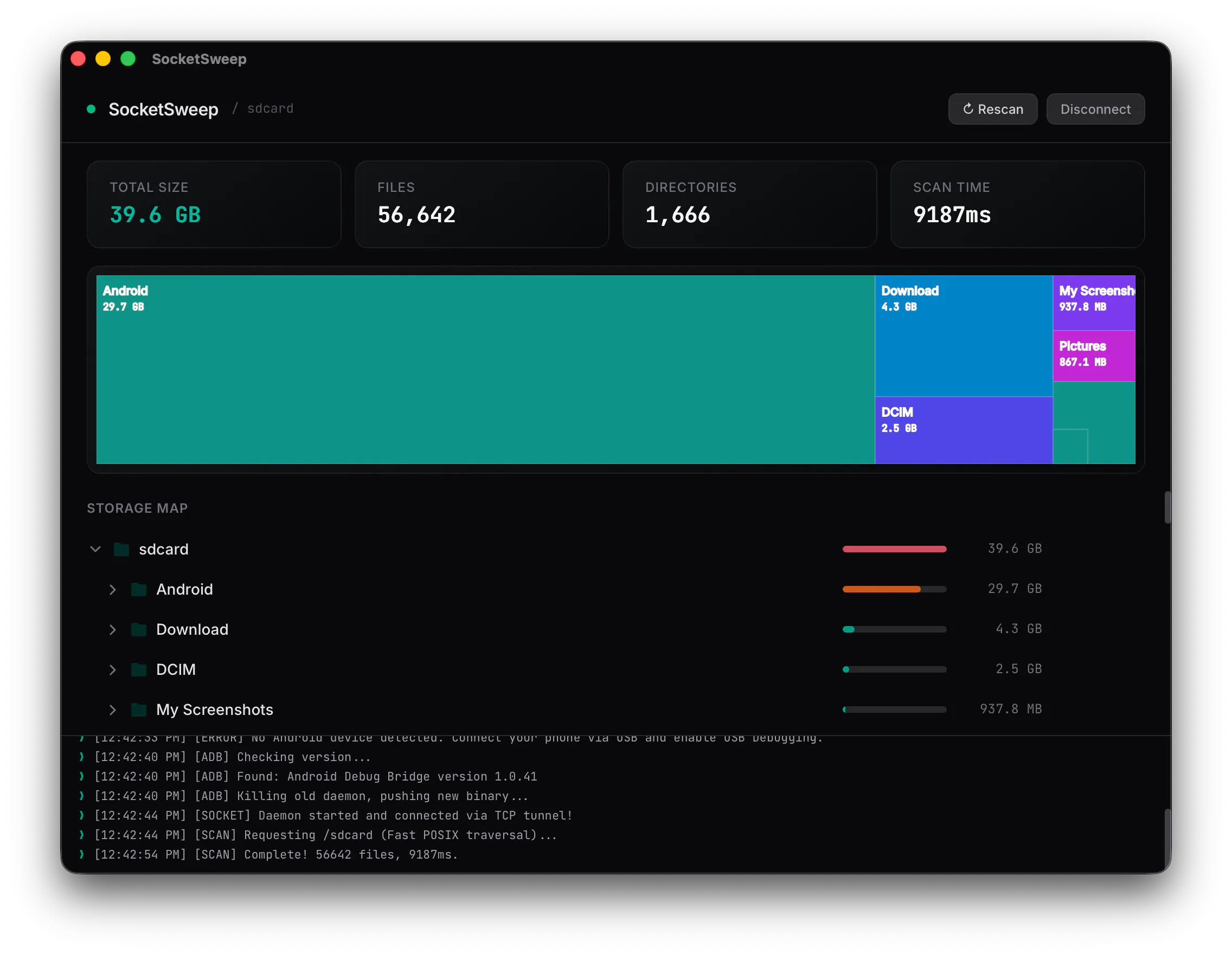This screenshot has height=954, width=1232.
Task: Expand the Android folder row
Action: coord(113,589)
